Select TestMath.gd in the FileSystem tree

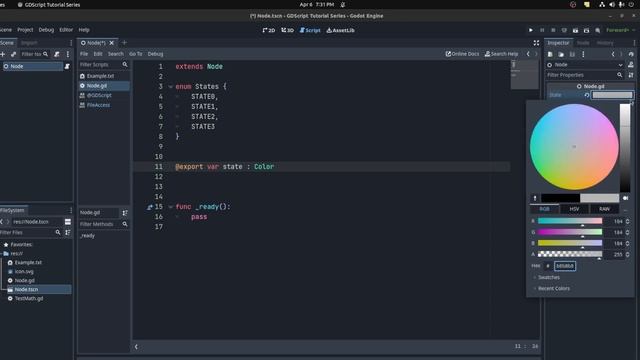click(x=29, y=298)
